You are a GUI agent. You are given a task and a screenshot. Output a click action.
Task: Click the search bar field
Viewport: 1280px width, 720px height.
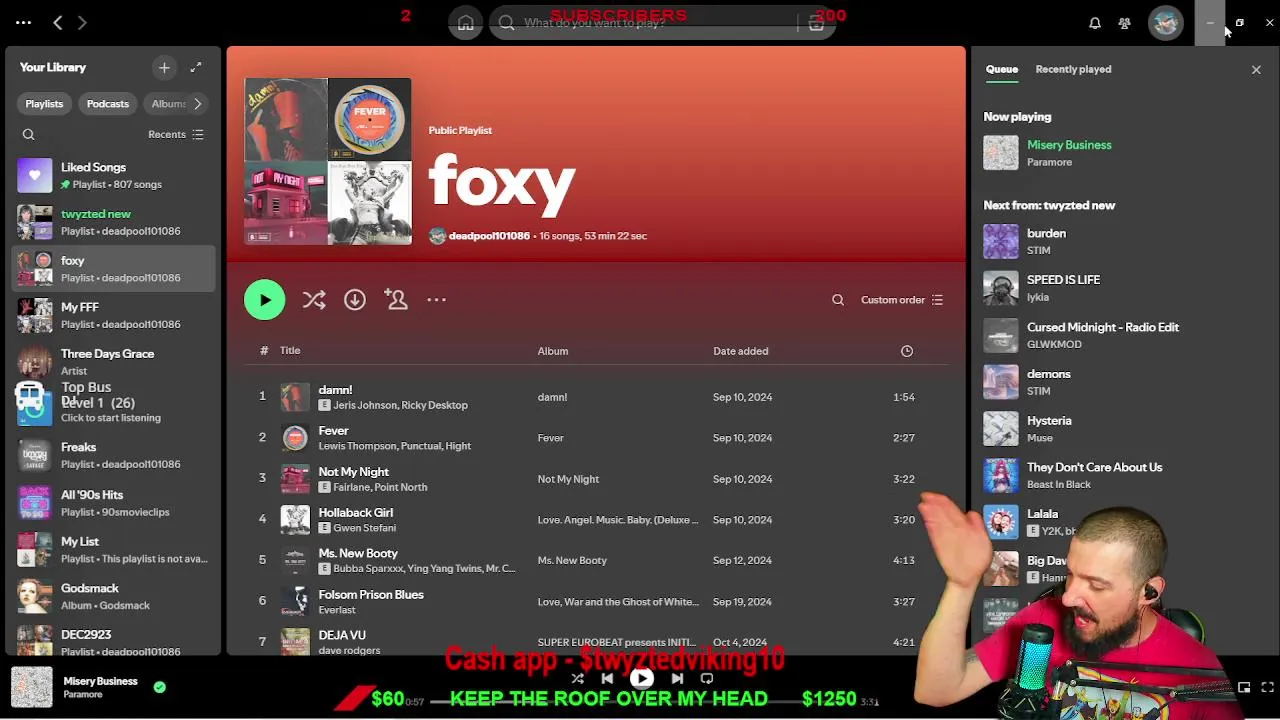click(x=662, y=23)
